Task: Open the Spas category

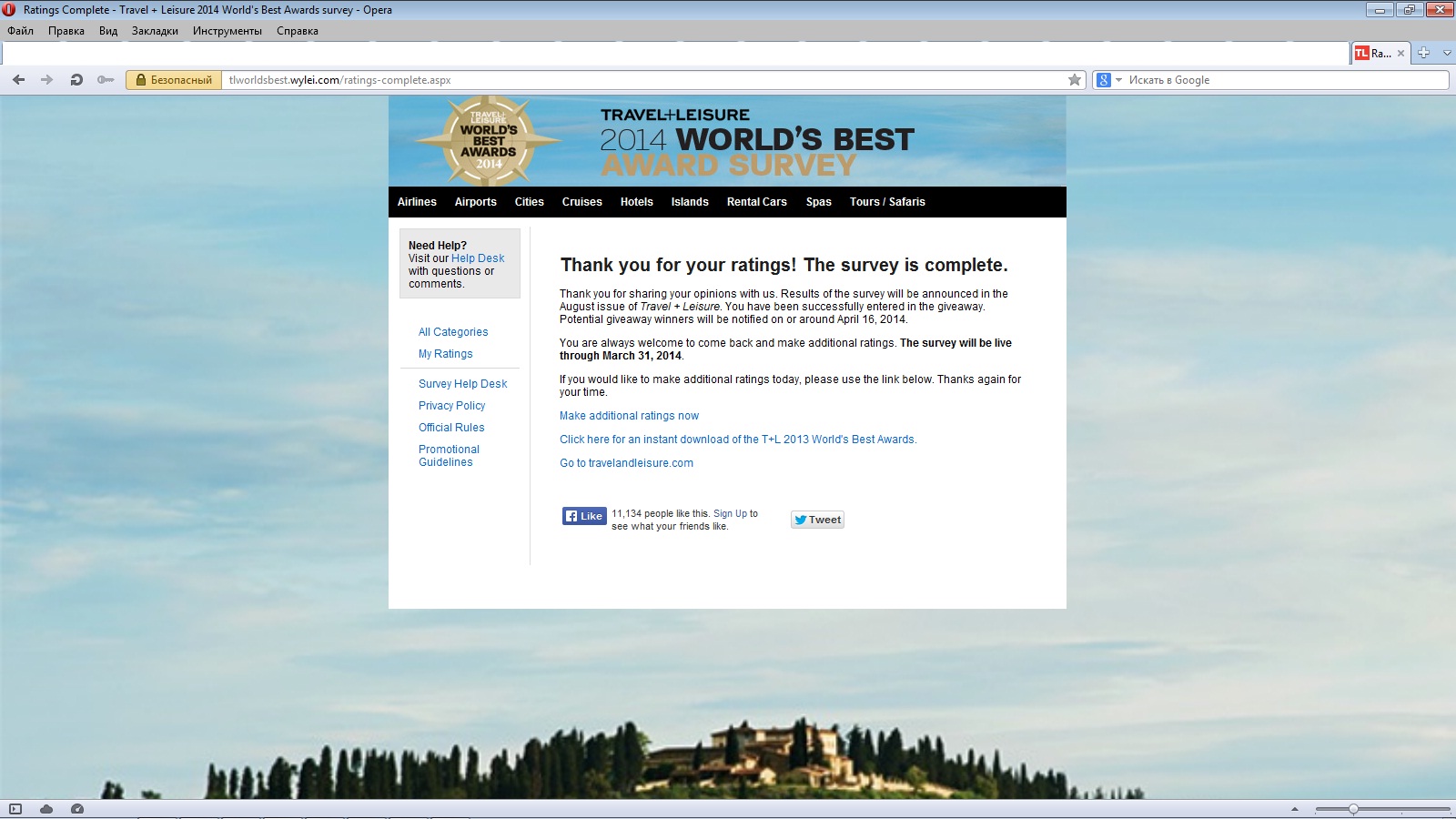Action: click(x=819, y=202)
